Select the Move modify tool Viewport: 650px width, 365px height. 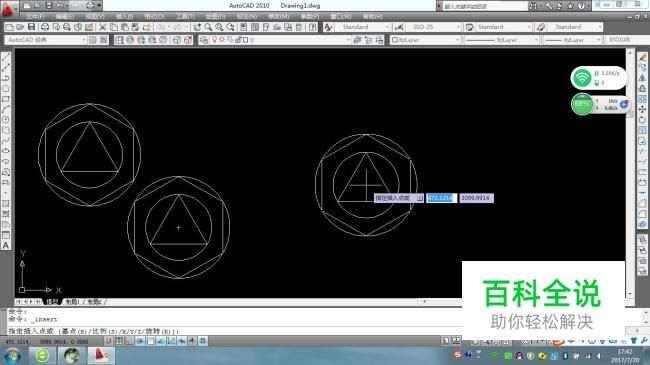click(x=642, y=109)
